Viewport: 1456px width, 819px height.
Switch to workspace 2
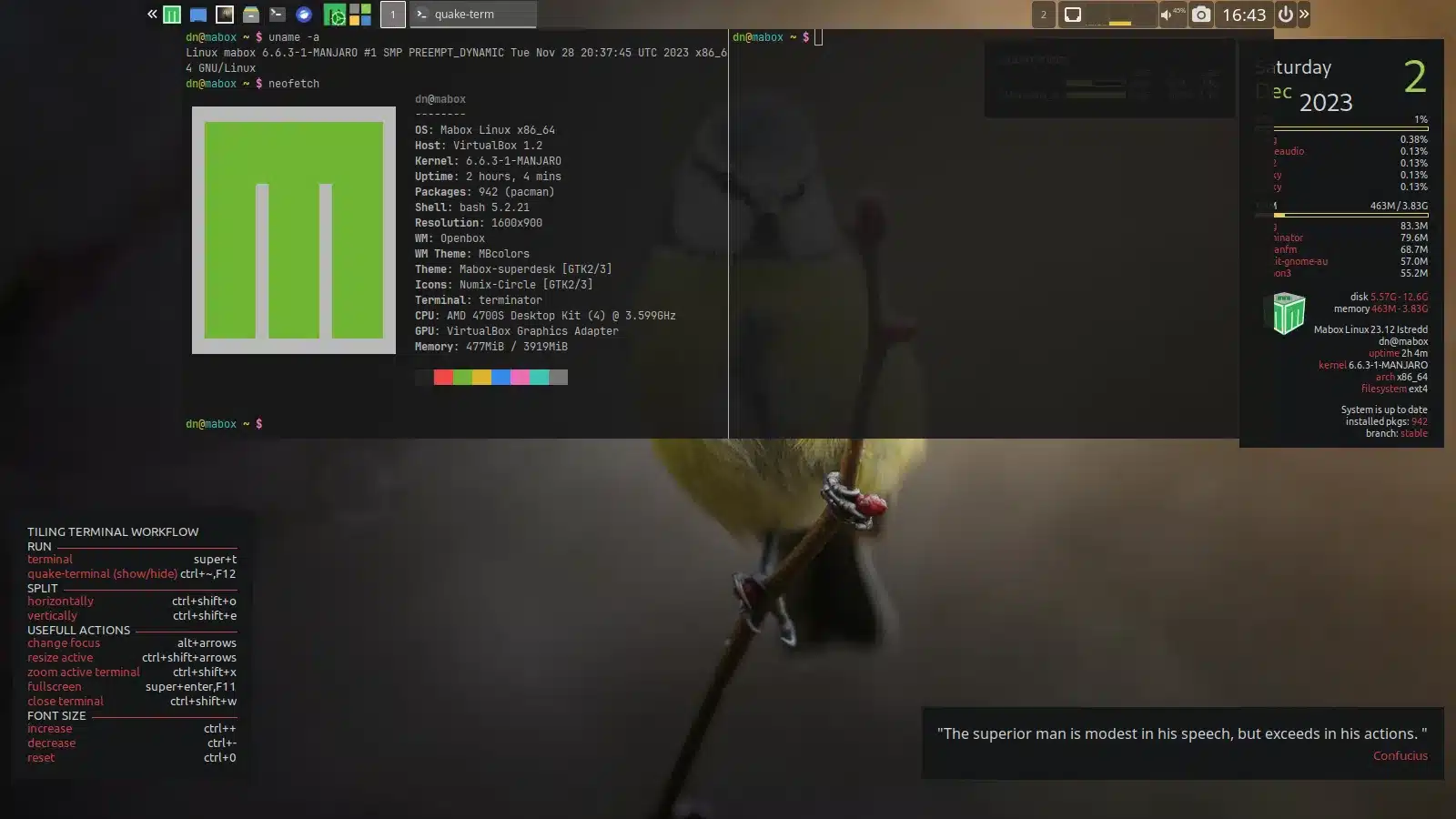coord(1043,15)
